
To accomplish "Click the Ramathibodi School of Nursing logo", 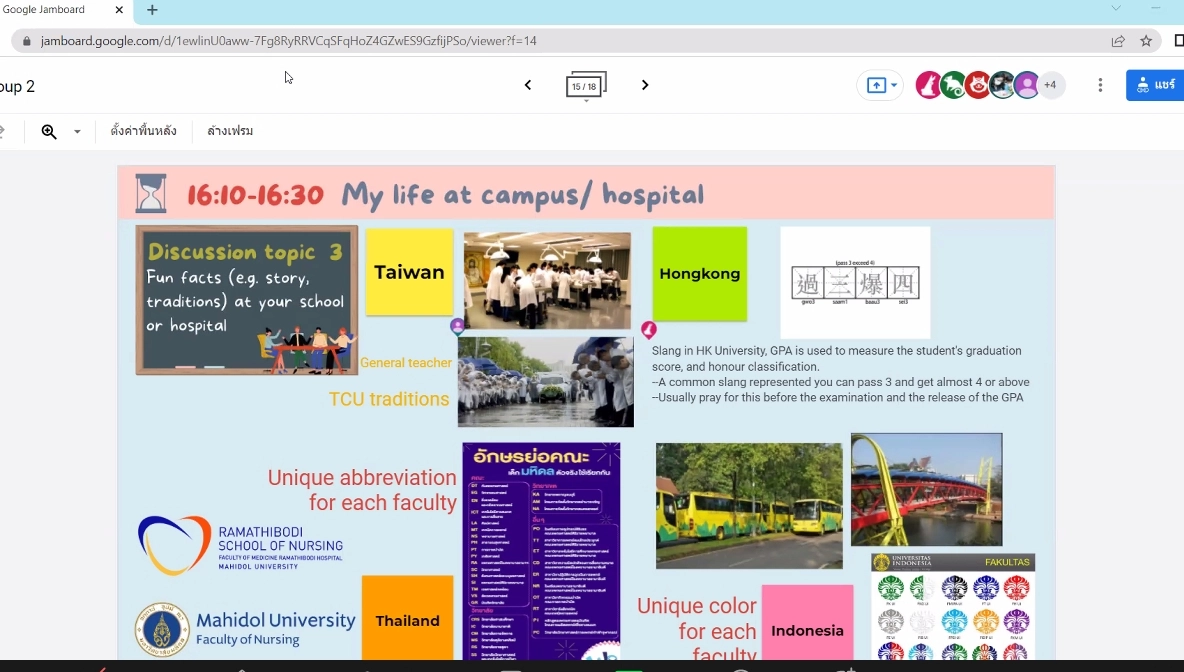I will [x=241, y=546].
